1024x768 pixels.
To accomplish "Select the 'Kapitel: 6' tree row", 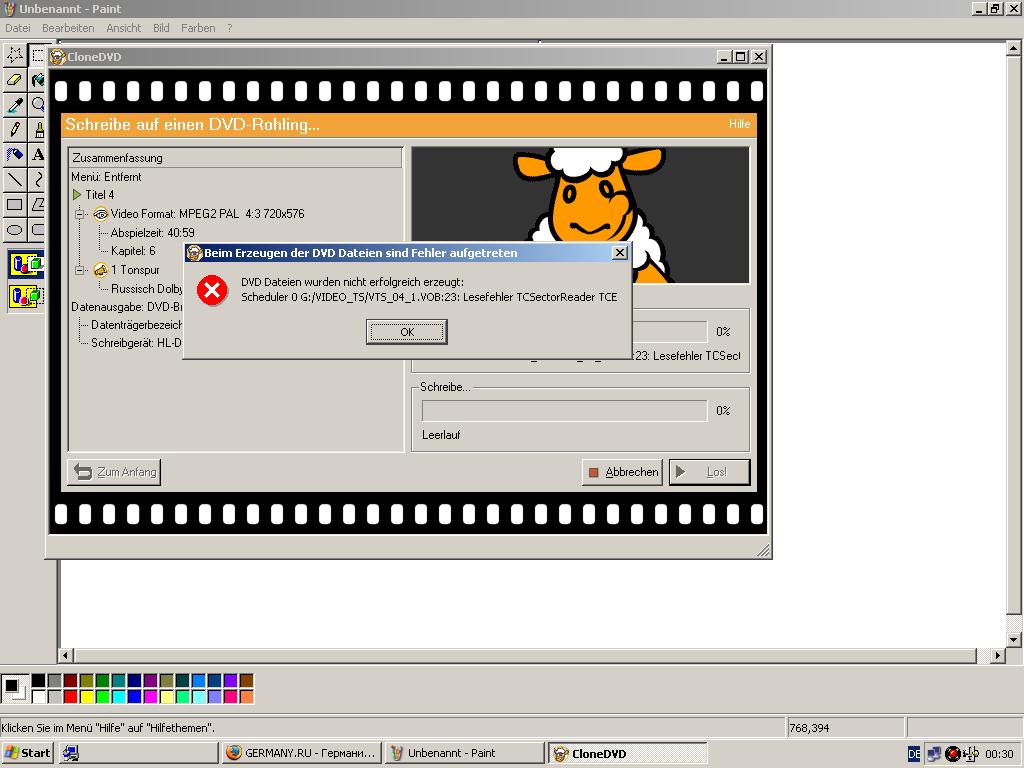I will pyautogui.click(x=133, y=251).
